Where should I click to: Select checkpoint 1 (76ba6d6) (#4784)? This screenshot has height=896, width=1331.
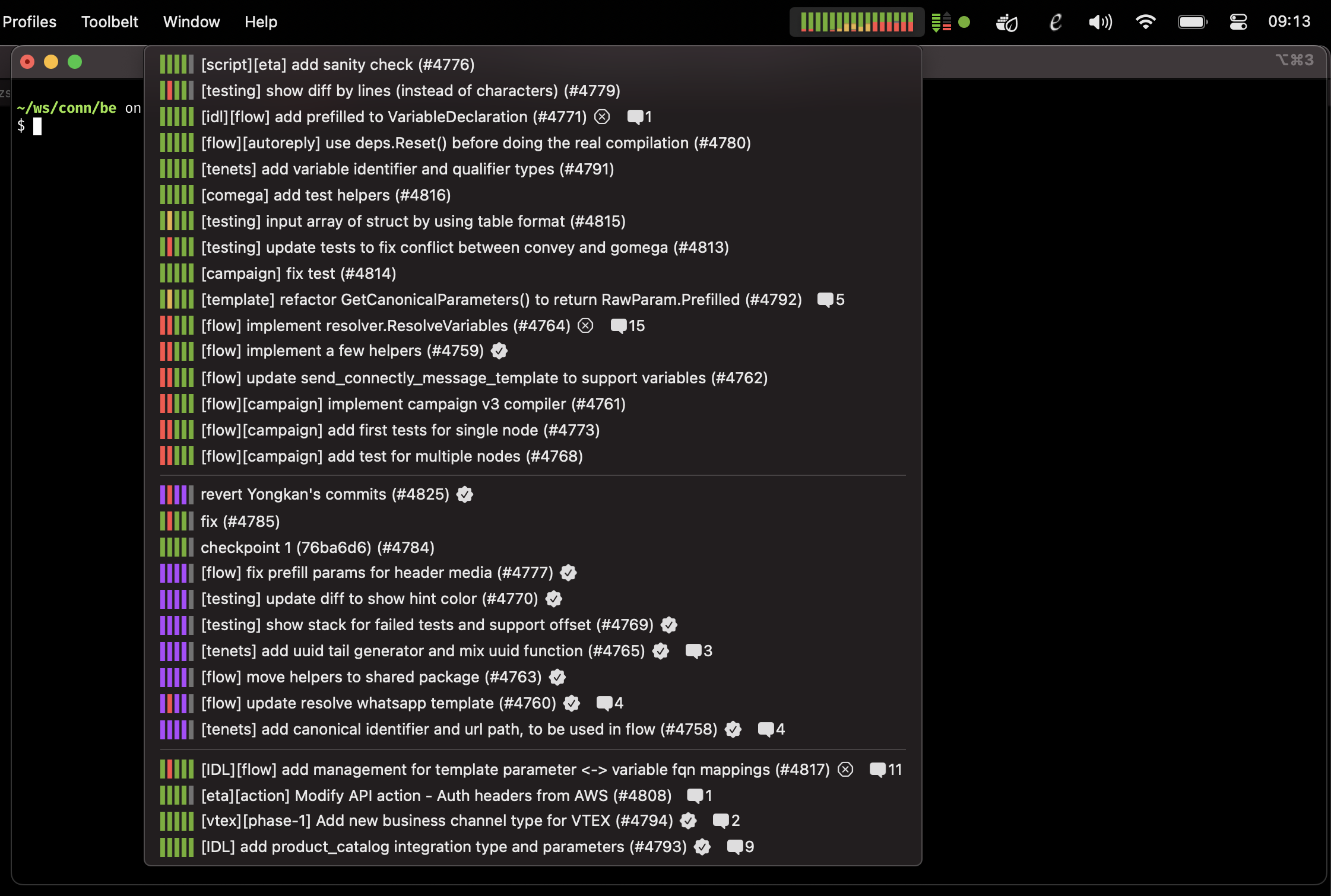[533, 547]
